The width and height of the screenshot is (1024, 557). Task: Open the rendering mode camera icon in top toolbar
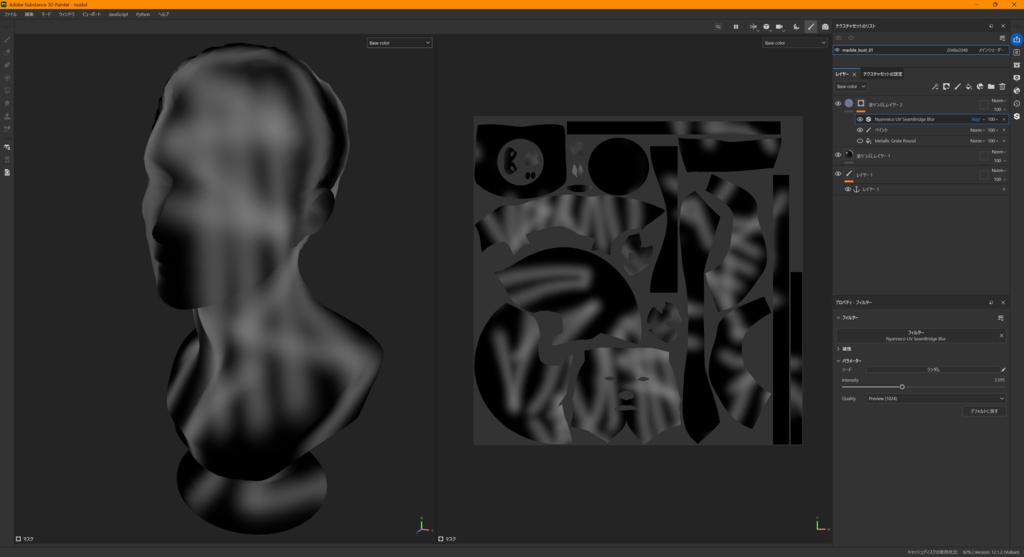[x=825, y=27]
